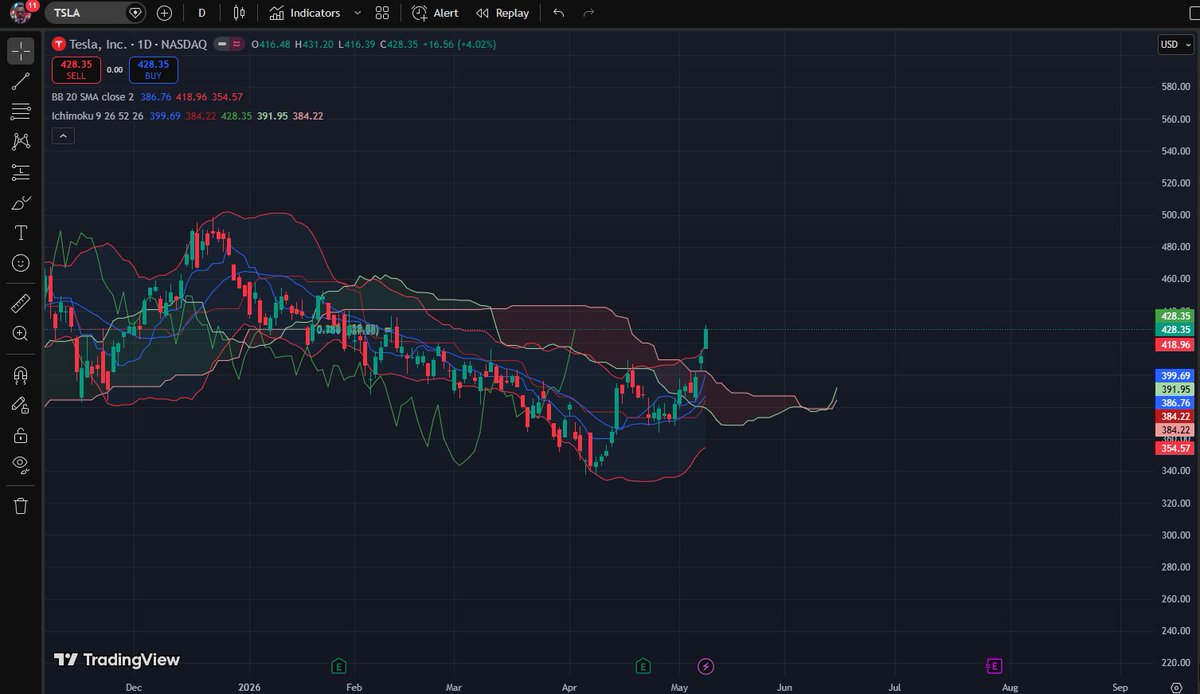Toggle magnet mode snapping

pos(21,375)
